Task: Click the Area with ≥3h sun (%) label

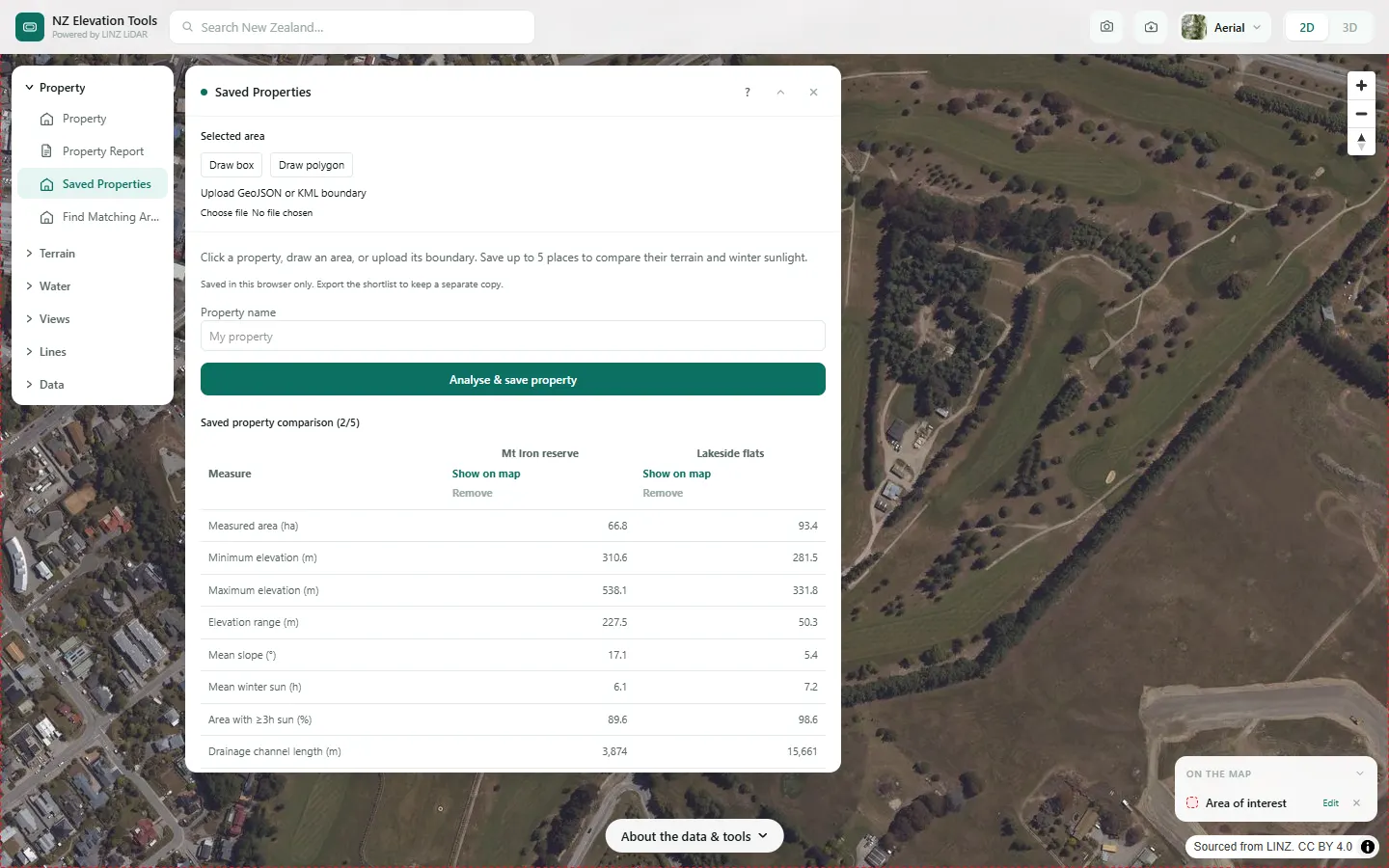Action: [x=260, y=719]
